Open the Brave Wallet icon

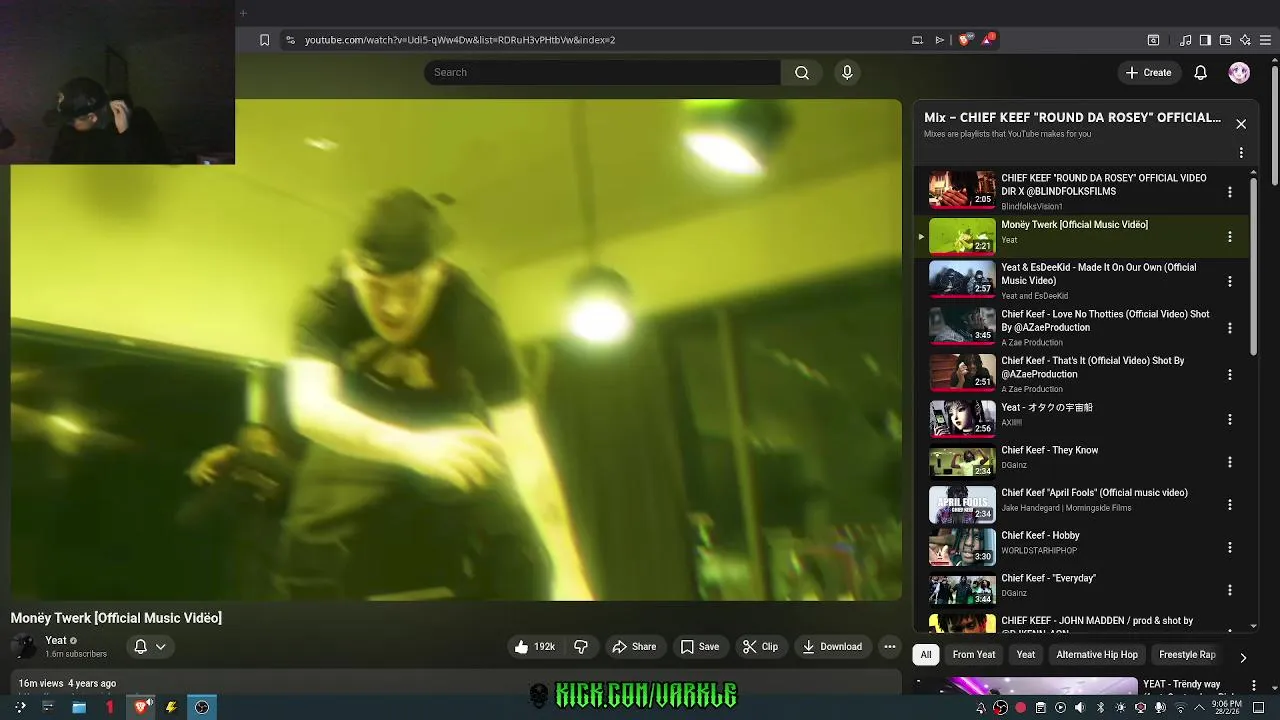tap(1225, 40)
